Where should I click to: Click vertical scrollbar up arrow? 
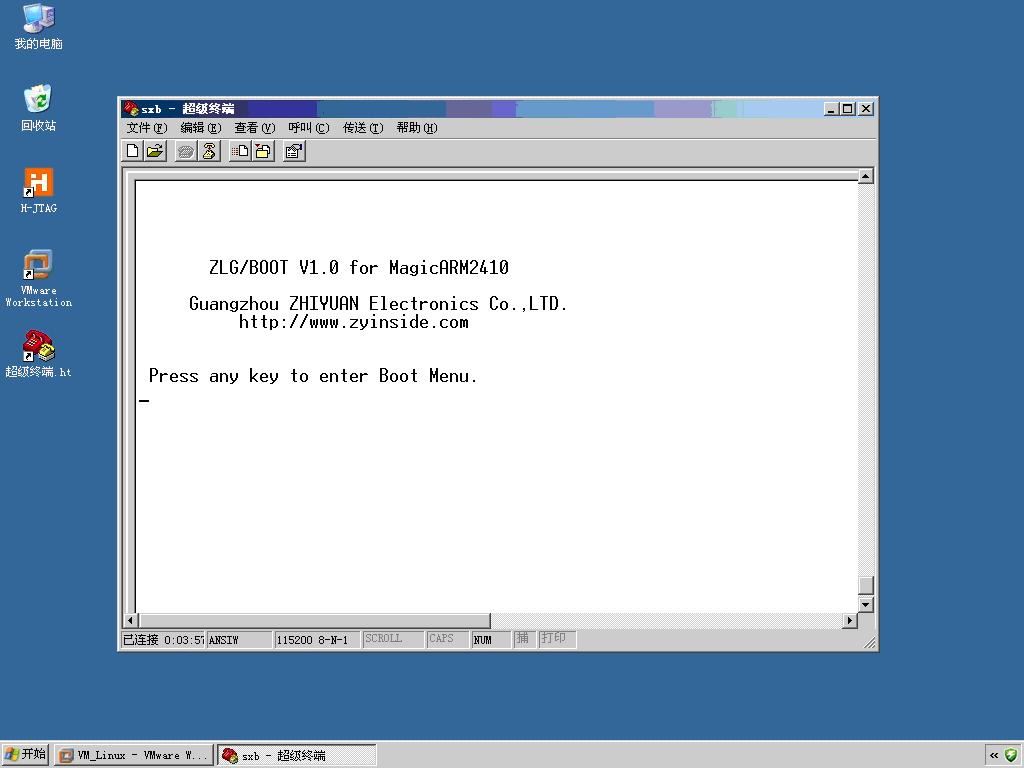click(865, 176)
